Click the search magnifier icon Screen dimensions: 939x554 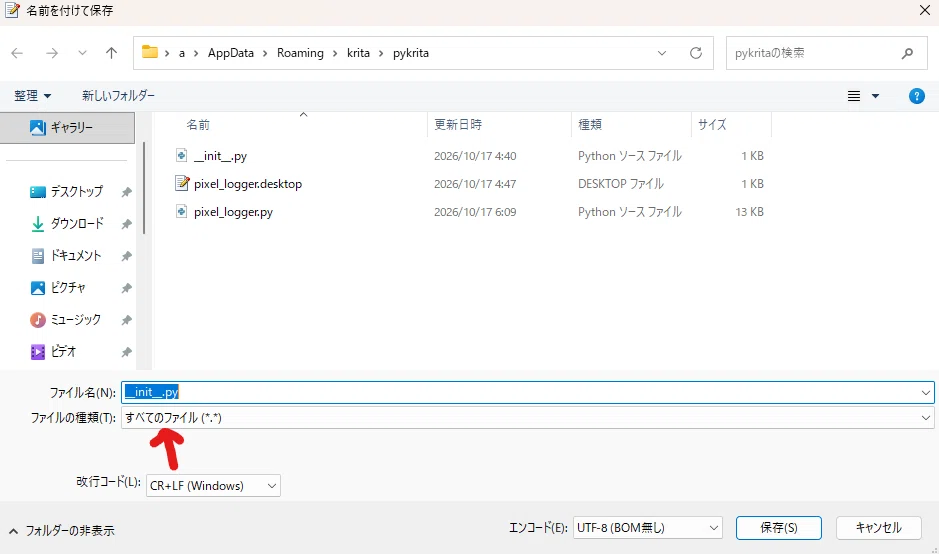[x=907, y=53]
